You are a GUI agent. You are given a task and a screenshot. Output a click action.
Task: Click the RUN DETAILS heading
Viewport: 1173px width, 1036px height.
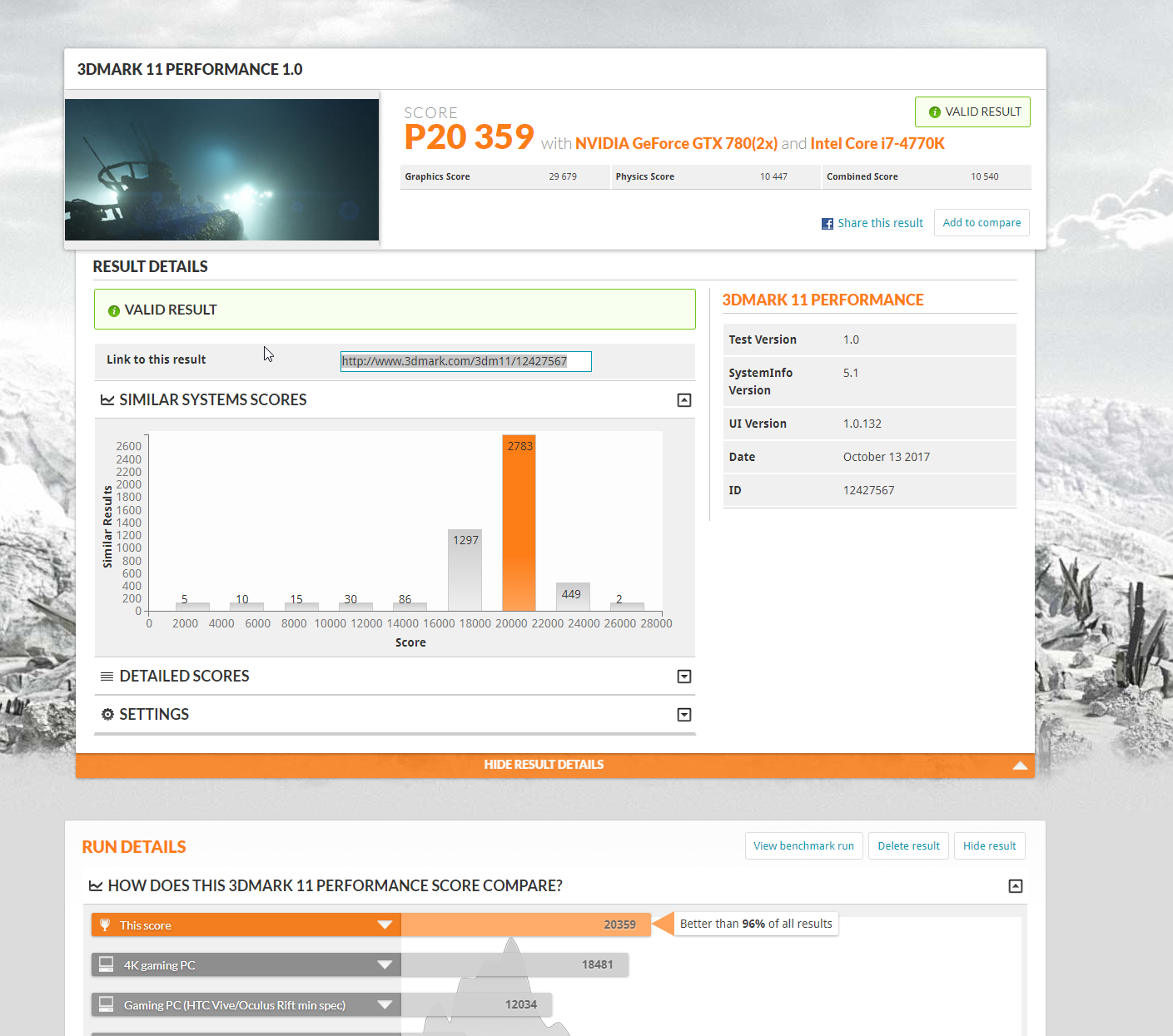point(134,847)
